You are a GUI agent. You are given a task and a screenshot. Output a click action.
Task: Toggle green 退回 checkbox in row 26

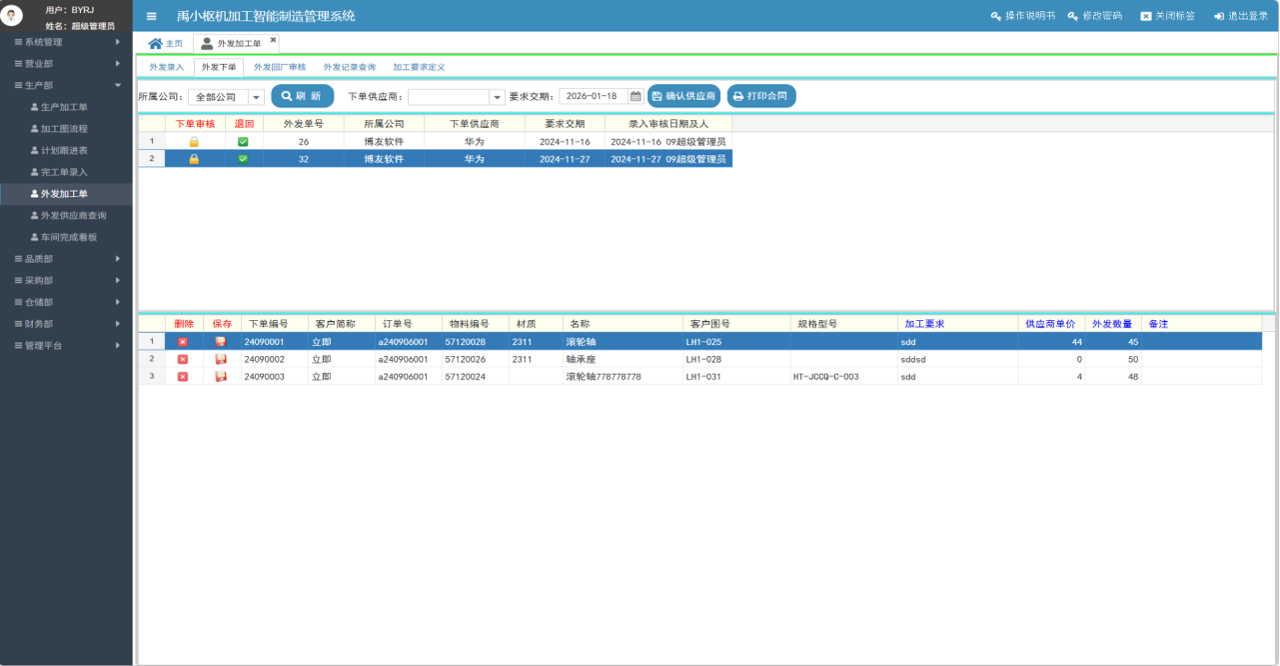pos(243,142)
